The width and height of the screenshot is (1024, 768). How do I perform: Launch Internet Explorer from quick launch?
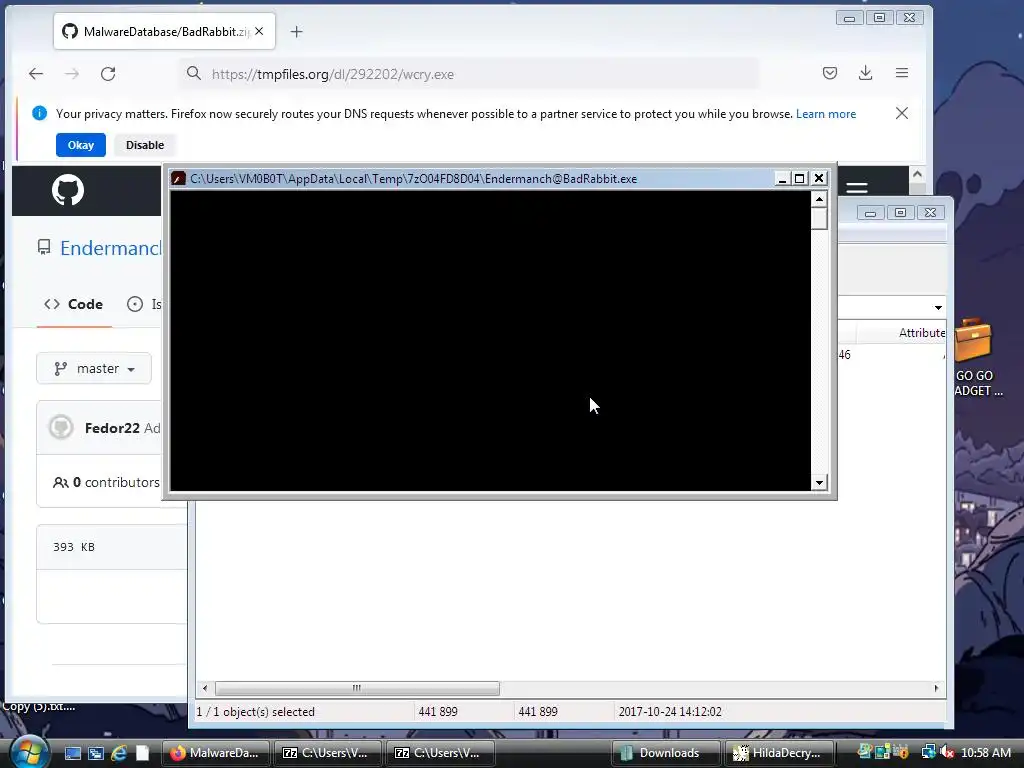[119, 753]
